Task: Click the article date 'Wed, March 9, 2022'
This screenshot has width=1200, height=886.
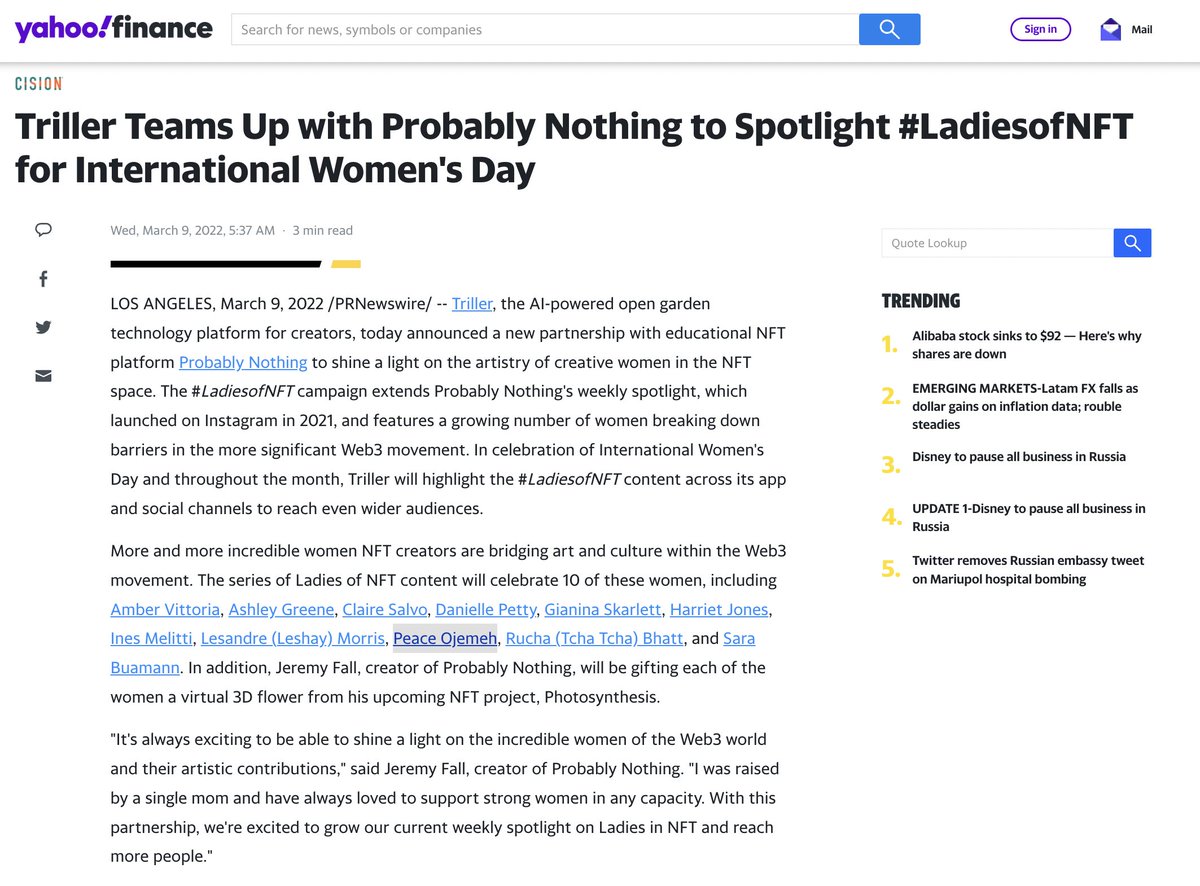Action: tap(192, 230)
